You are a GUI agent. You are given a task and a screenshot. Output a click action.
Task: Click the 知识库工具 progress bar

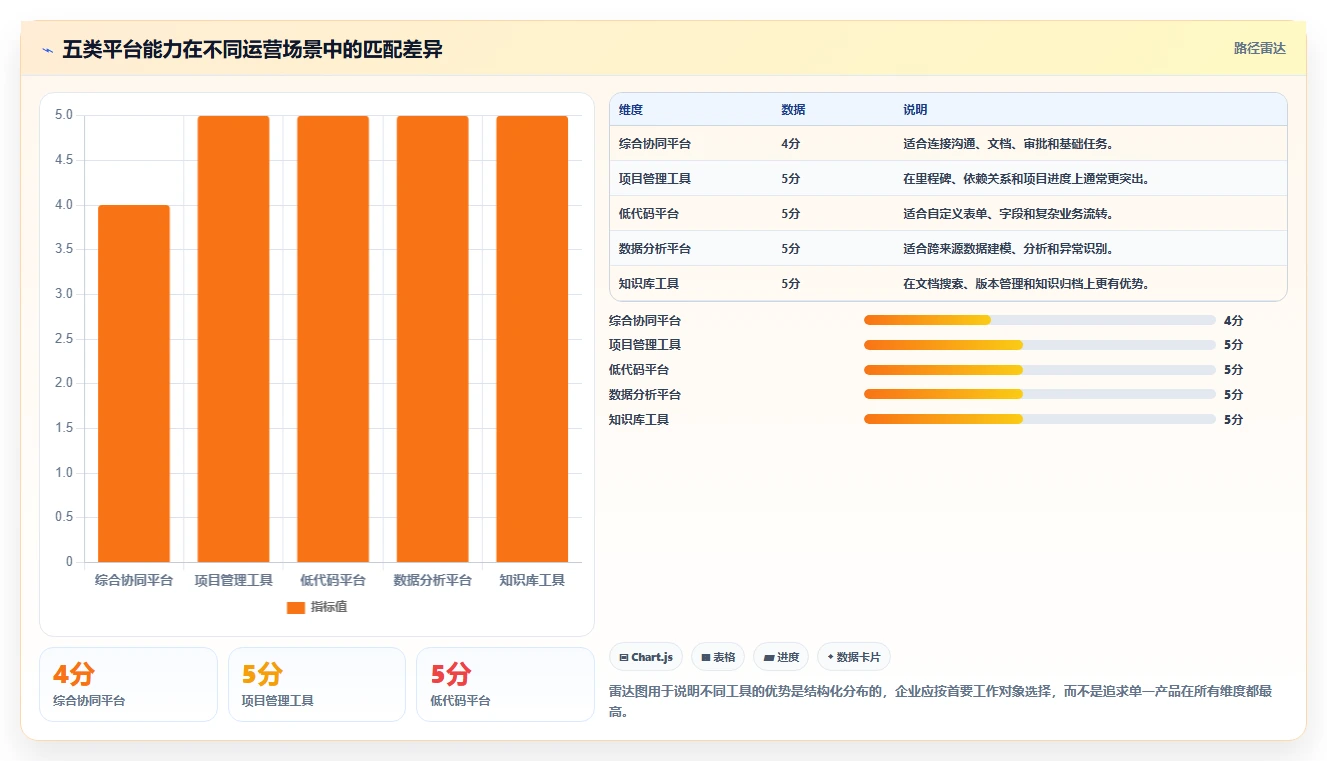coord(1040,419)
